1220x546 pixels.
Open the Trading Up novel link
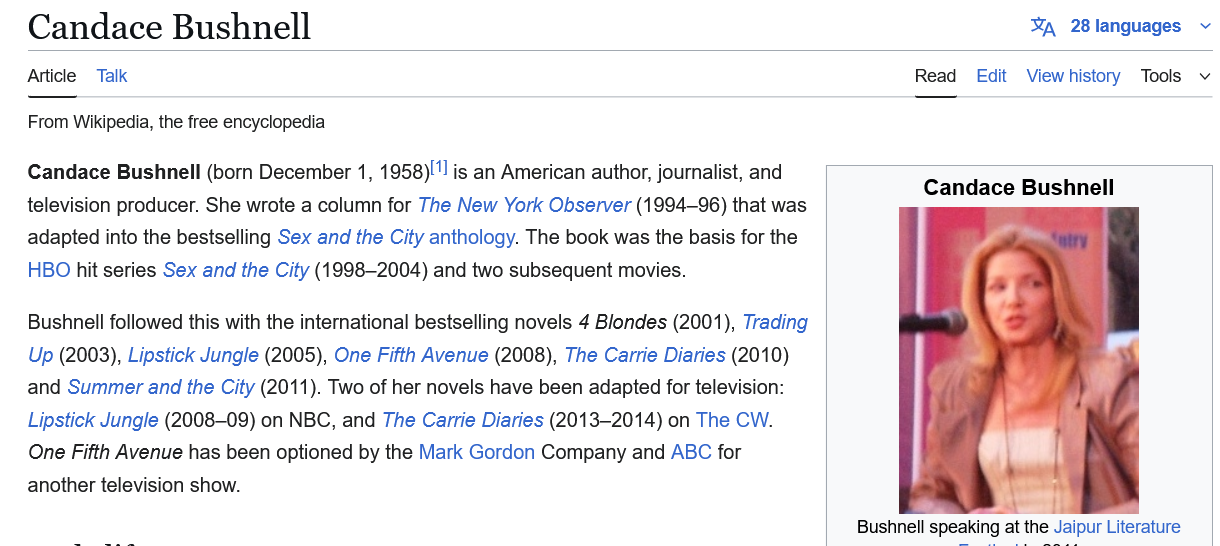click(775, 322)
